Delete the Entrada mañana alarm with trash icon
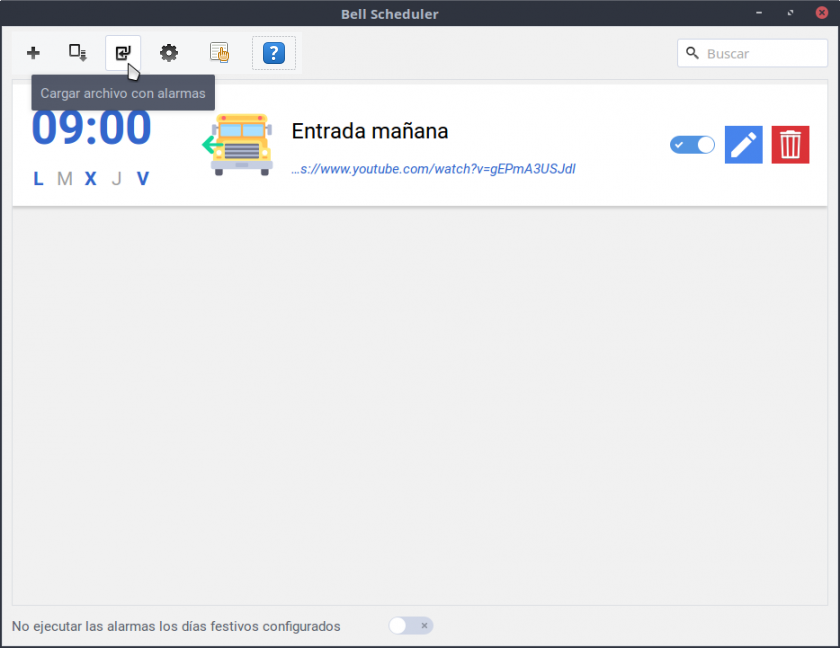 click(790, 145)
